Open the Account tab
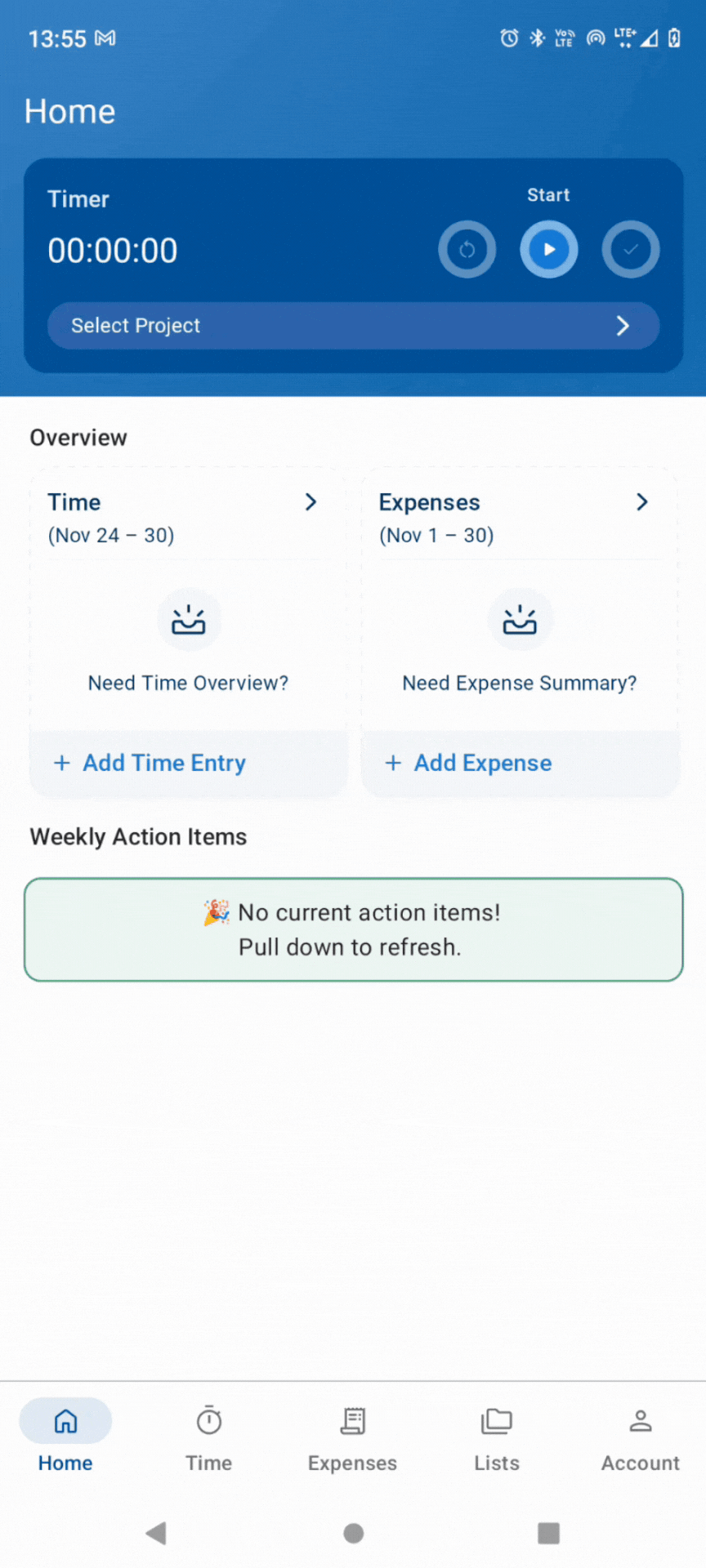This screenshot has height=1568, width=706. click(x=641, y=1437)
